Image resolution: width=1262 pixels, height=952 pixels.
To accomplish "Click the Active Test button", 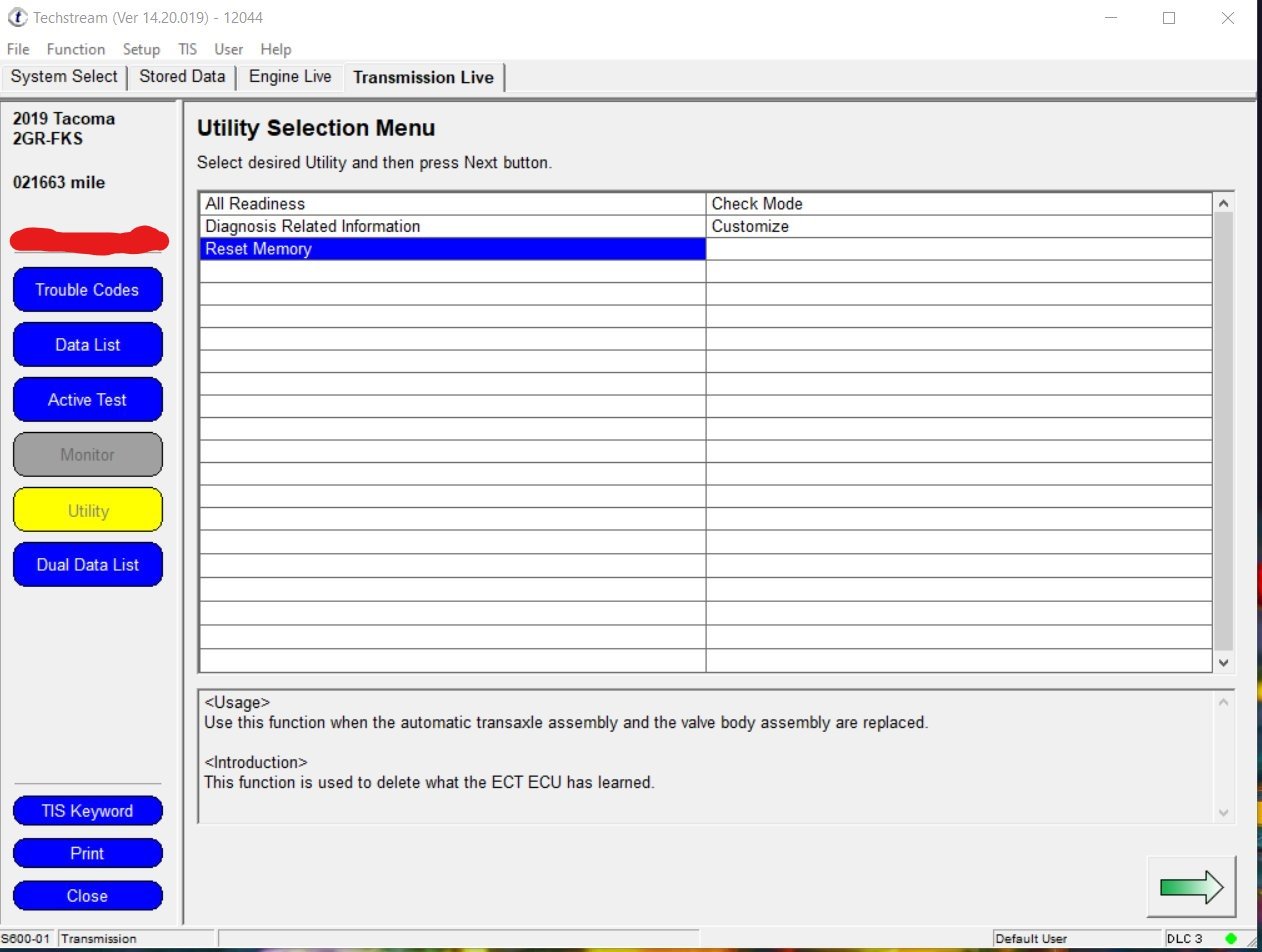I will 87,400.
